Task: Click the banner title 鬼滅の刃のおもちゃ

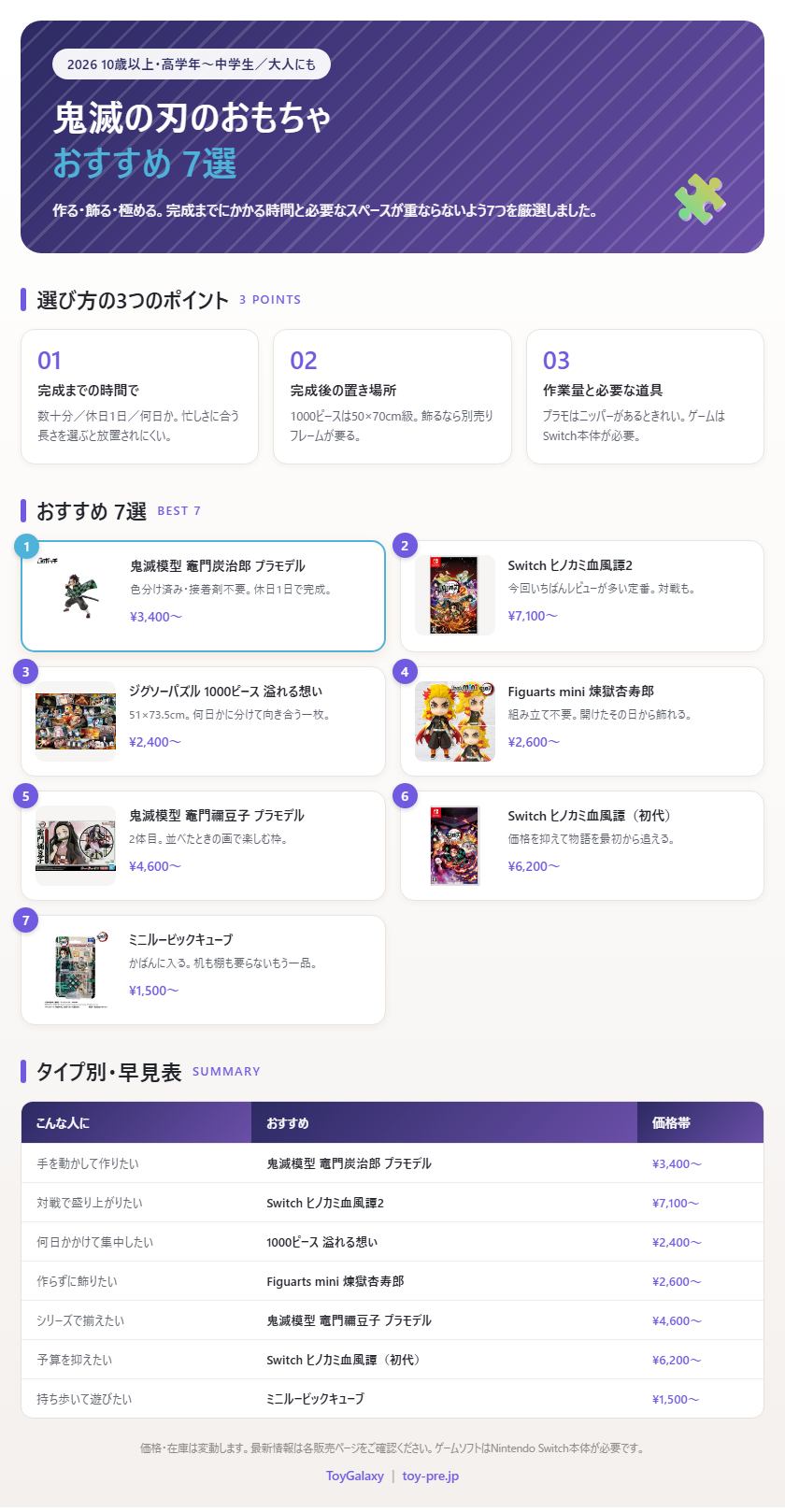Action: 193,118
